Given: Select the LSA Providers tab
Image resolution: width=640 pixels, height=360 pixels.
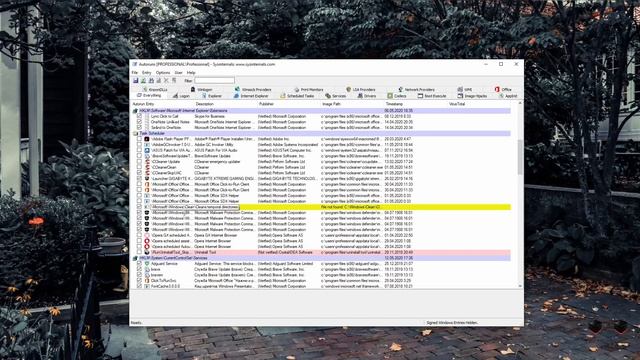Looking at the screenshot, I should coord(361,89).
